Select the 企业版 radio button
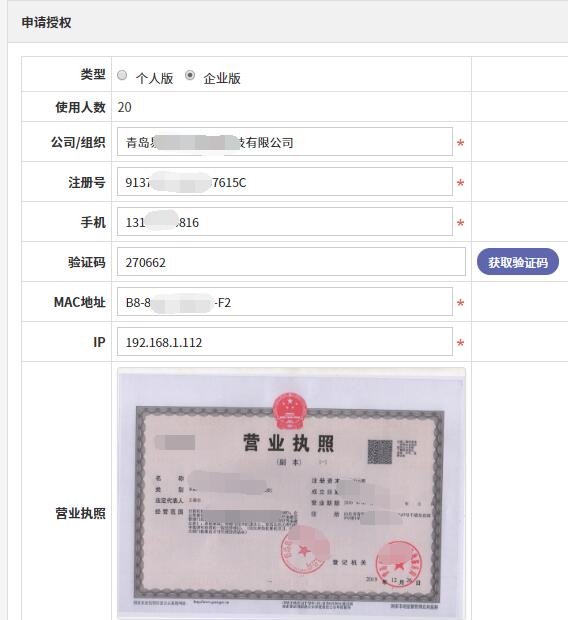Image resolution: width=568 pixels, height=620 pixels. (190, 75)
